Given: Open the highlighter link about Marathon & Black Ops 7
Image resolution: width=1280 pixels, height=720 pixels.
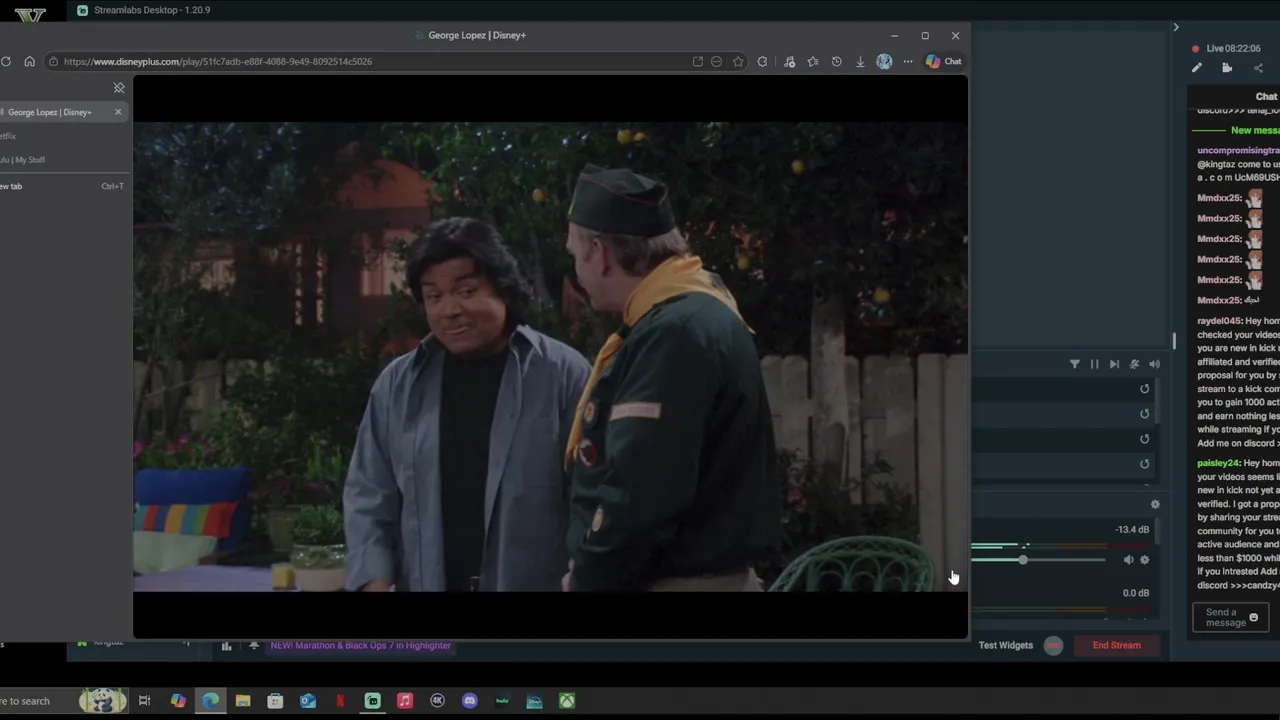Looking at the screenshot, I should 361,646.
